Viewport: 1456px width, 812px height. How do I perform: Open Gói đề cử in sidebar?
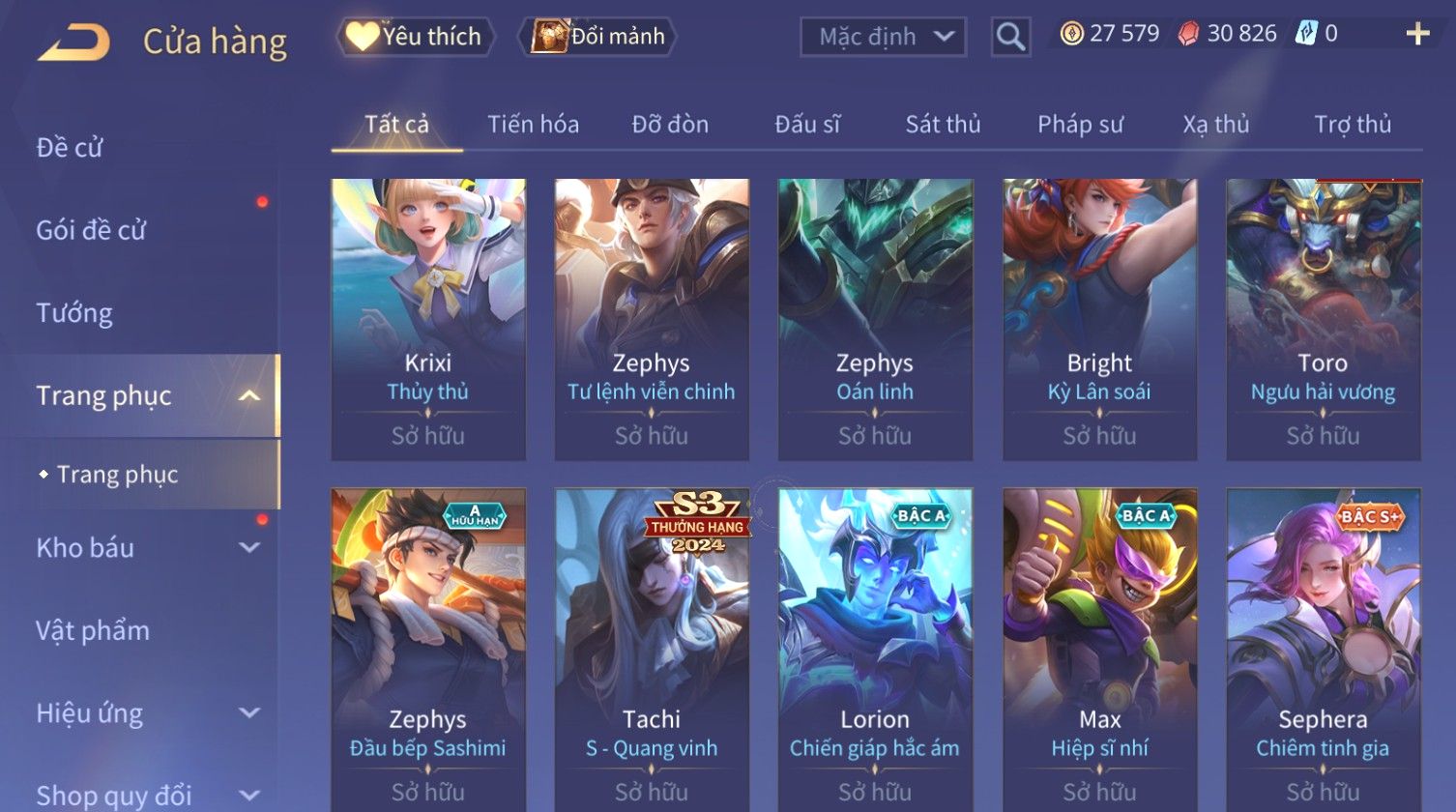[91, 230]
